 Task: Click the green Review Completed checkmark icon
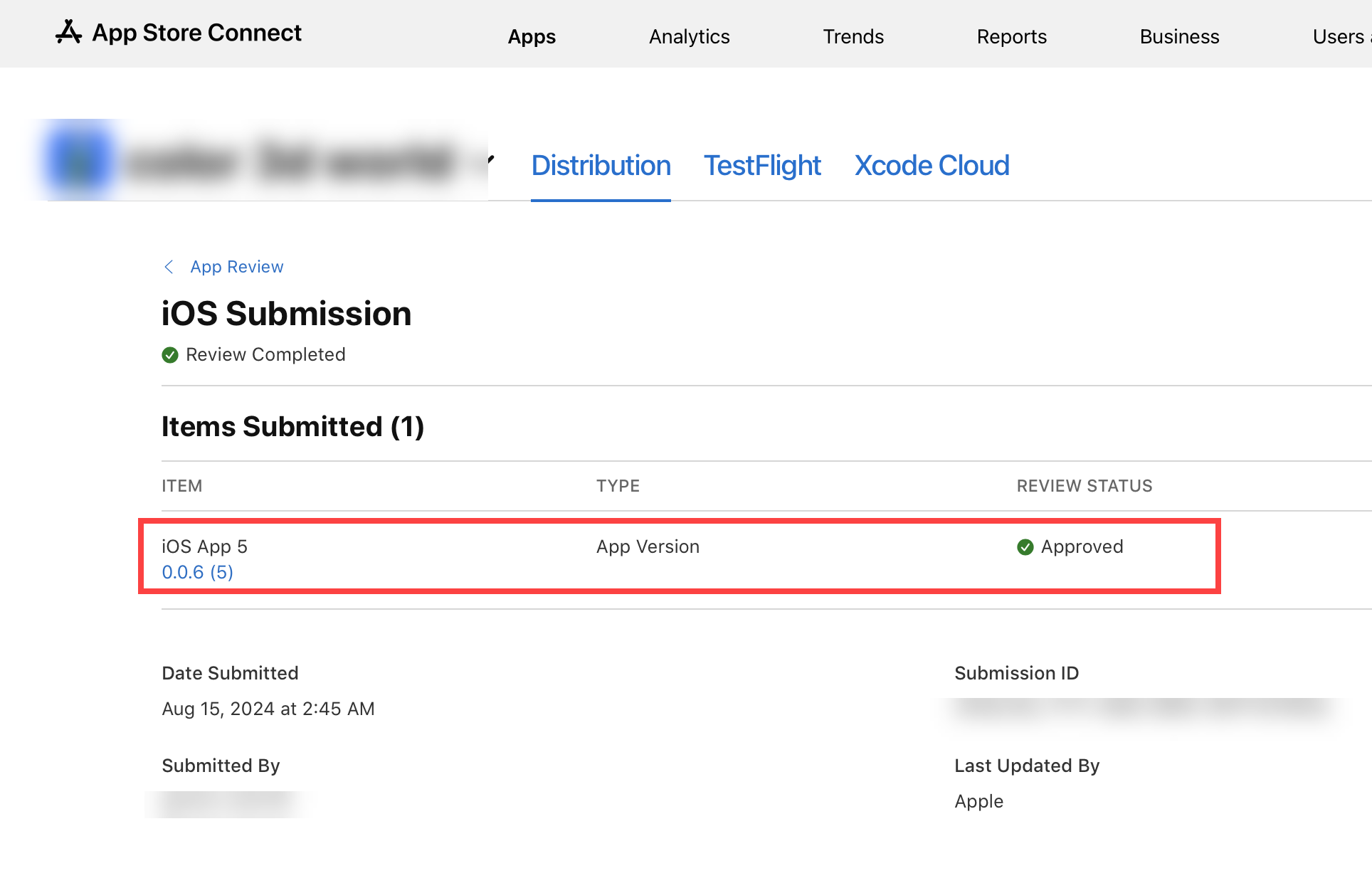coord(170,355)
